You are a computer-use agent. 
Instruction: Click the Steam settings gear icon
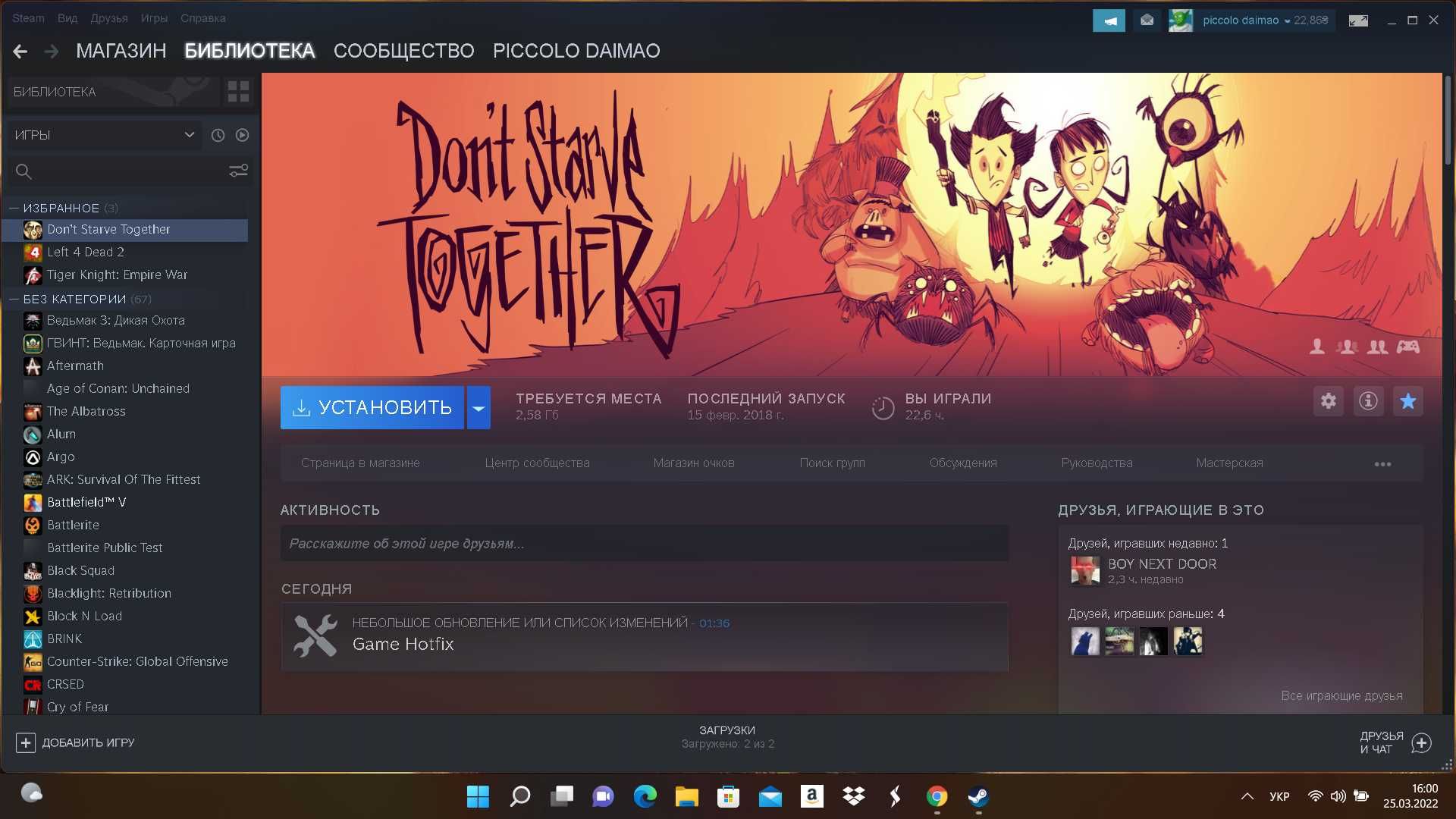1328,401
